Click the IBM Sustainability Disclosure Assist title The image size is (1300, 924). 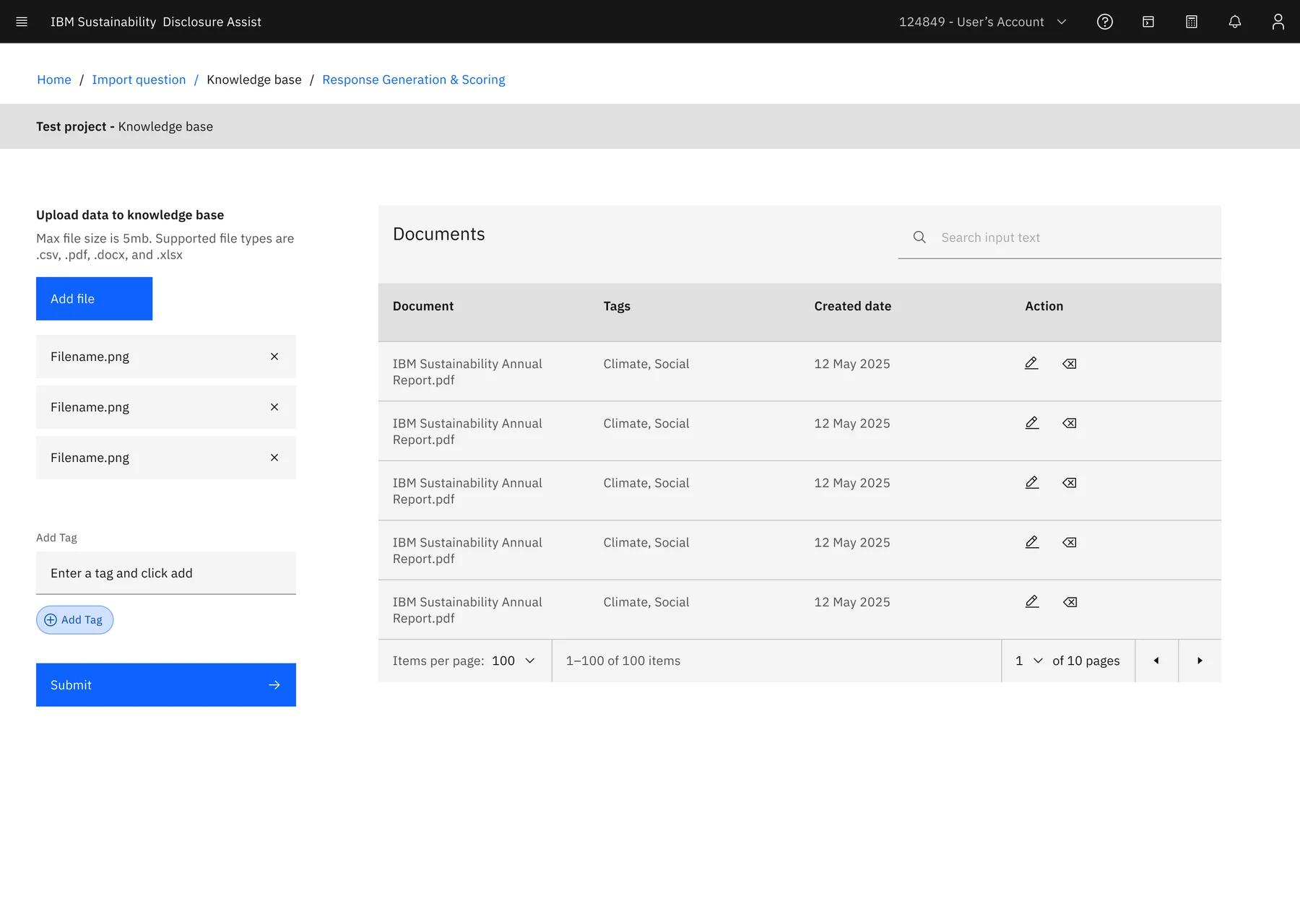point(156,22)
